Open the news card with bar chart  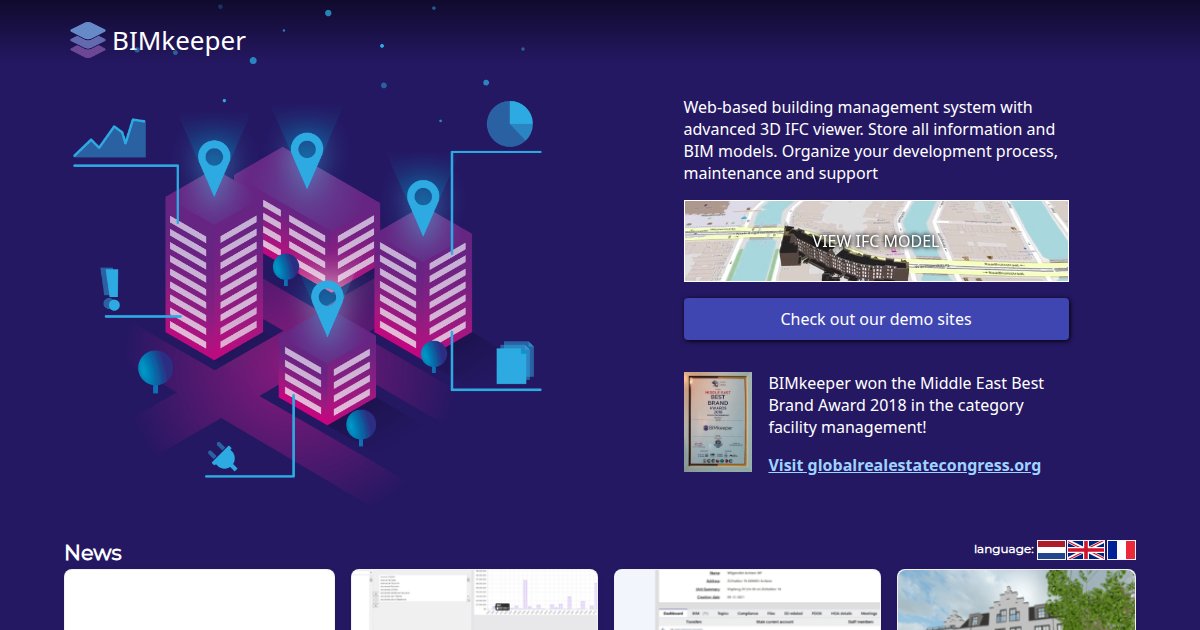click(x=474, y=599)
